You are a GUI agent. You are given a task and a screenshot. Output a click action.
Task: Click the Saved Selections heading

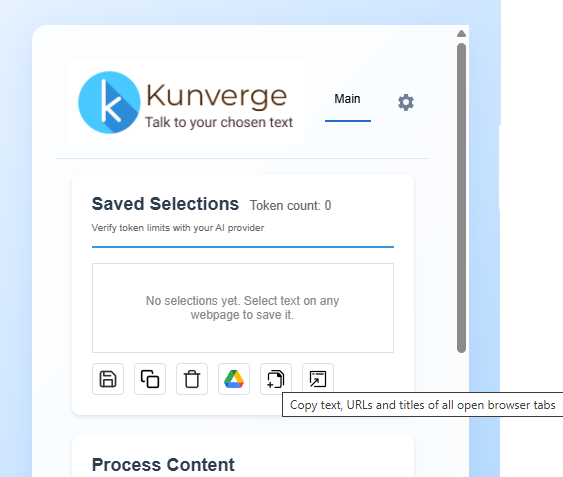165,204
